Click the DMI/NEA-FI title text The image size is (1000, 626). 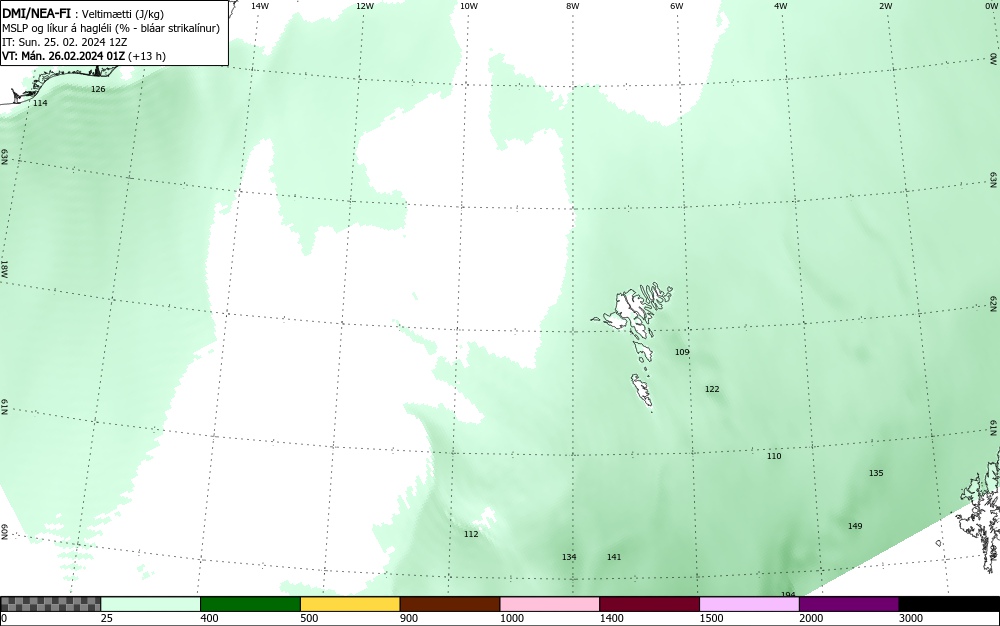(x=36, y=13)
